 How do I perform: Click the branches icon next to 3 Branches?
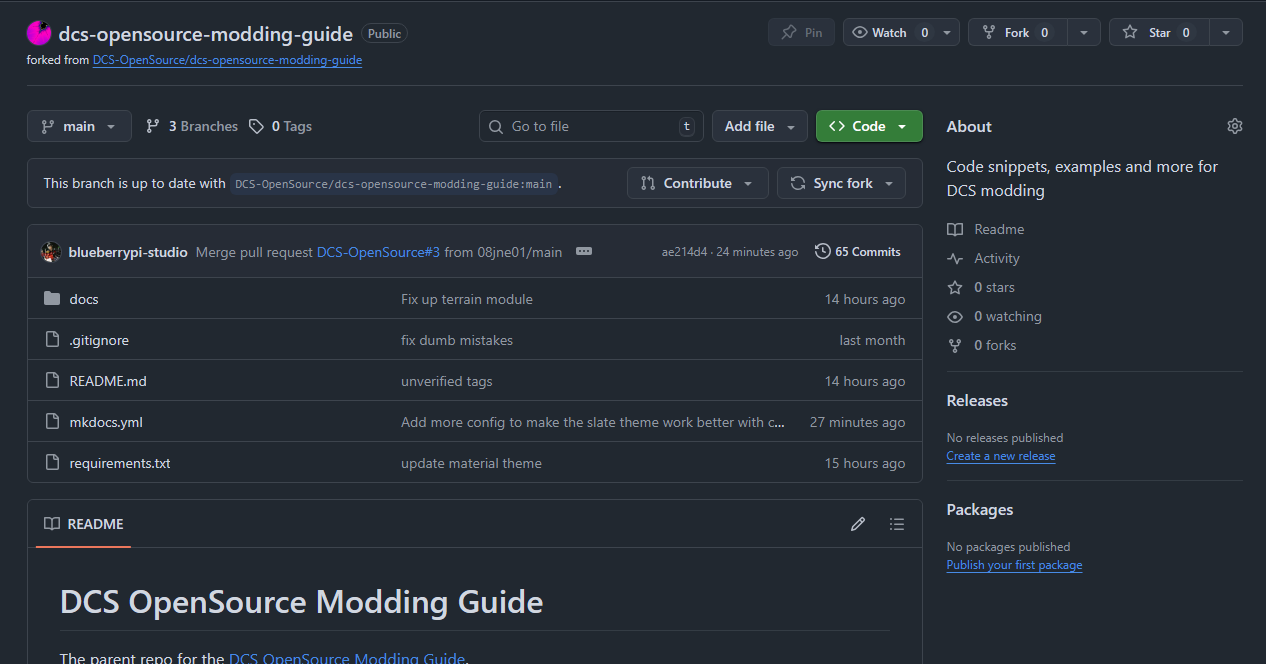click(153, 126)
